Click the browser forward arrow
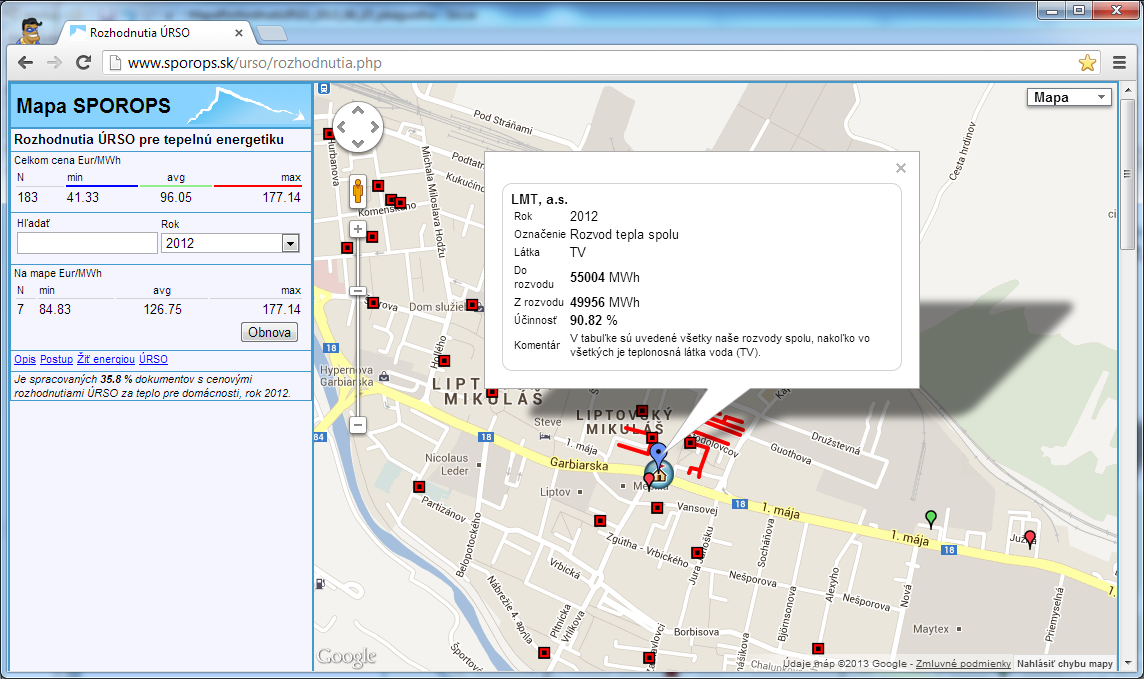Screen dimensions: 1144x679 [x=54, y=63]
